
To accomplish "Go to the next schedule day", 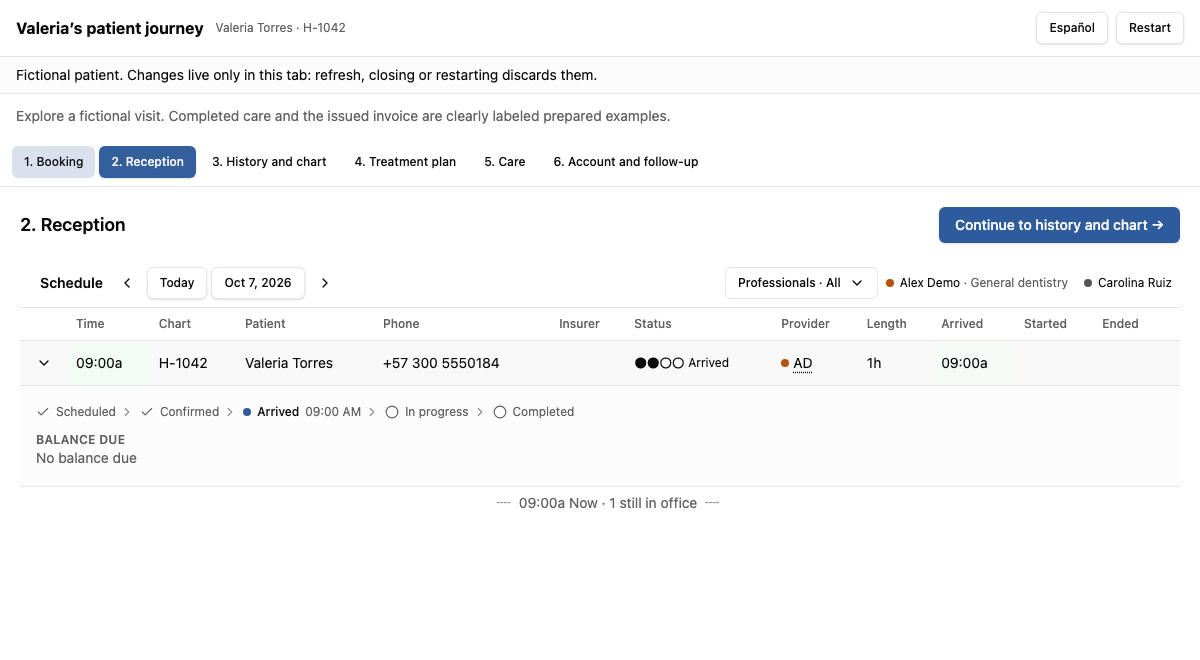I will (x=325, y=283).
